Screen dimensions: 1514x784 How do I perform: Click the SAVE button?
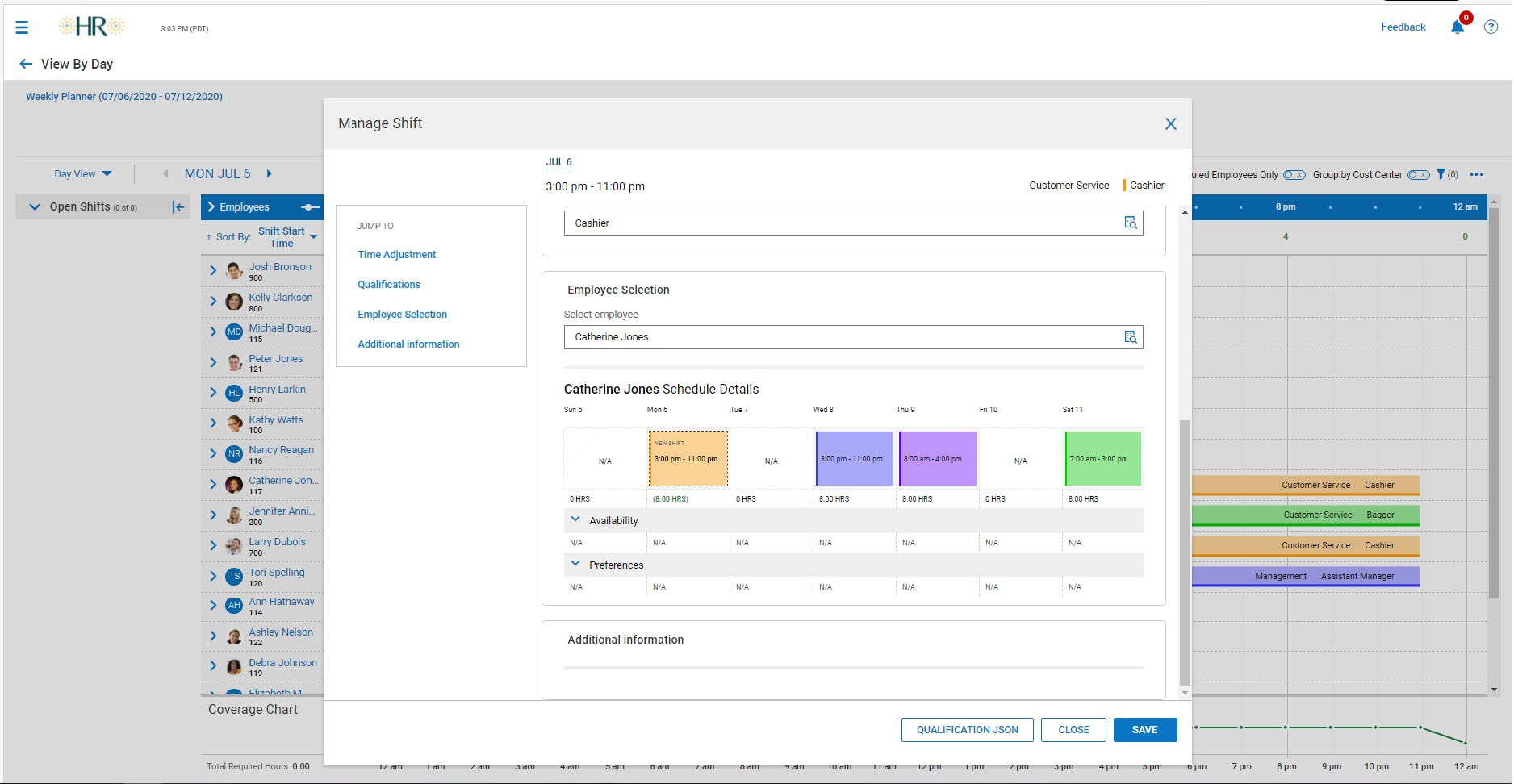coord(1144,730)
